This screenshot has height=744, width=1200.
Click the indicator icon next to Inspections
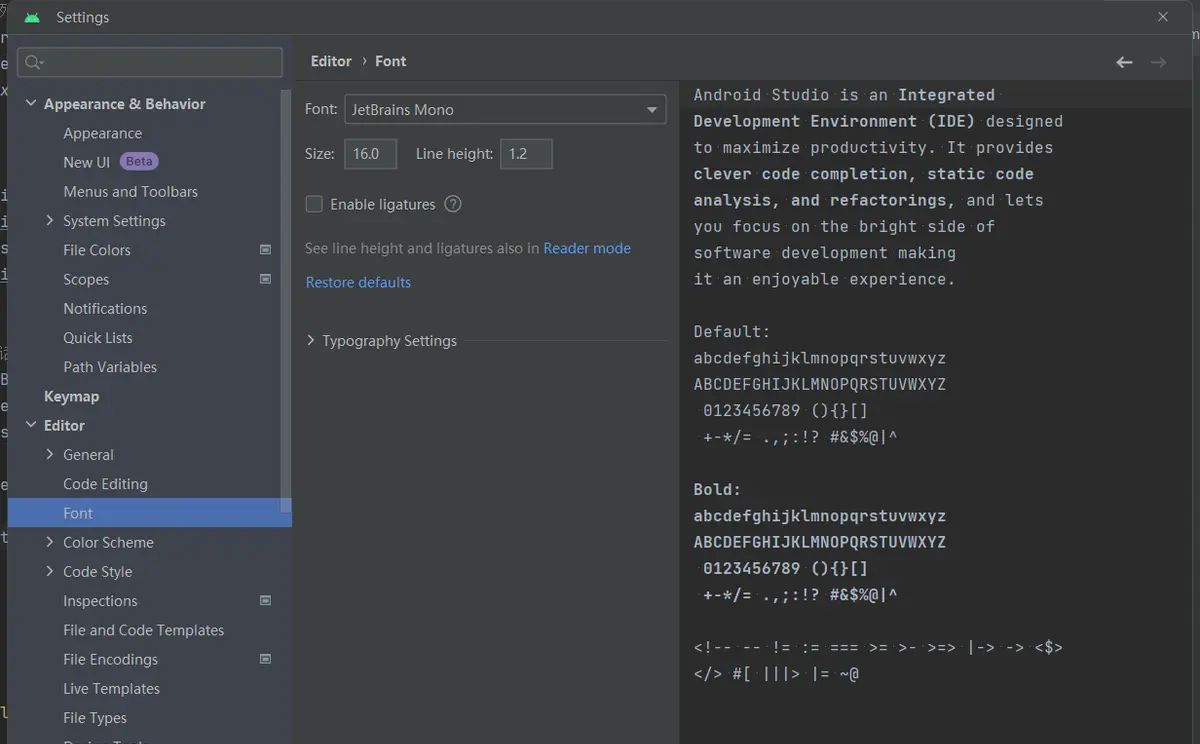266,600
